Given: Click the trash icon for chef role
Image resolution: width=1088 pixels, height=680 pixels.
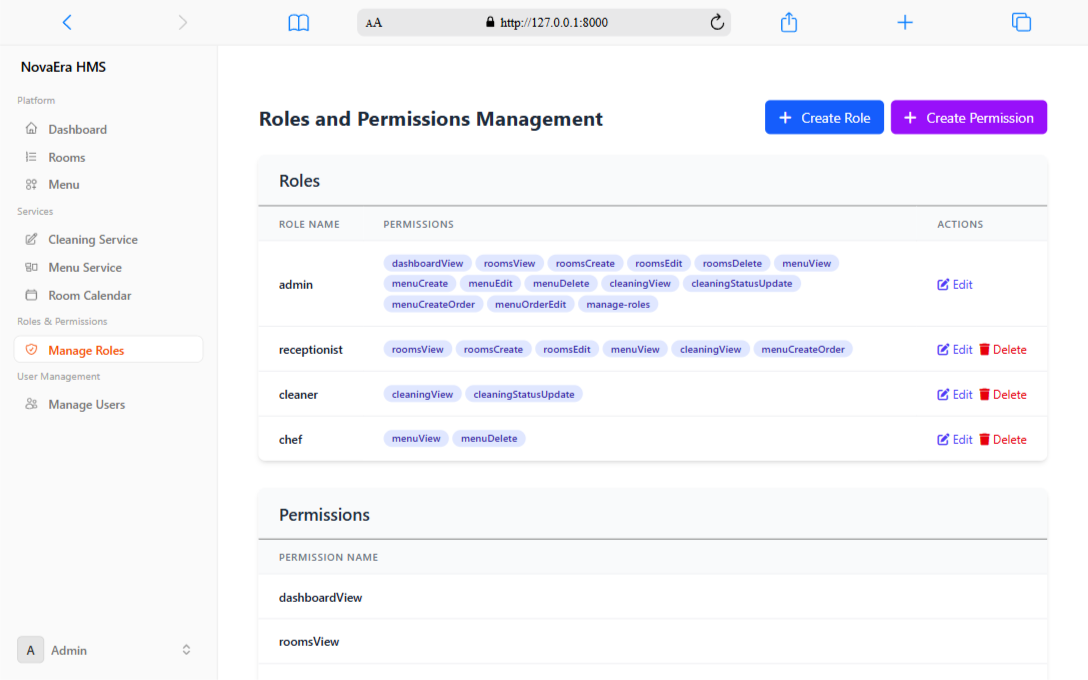Looking at the screenshot, I should [985, 439].
